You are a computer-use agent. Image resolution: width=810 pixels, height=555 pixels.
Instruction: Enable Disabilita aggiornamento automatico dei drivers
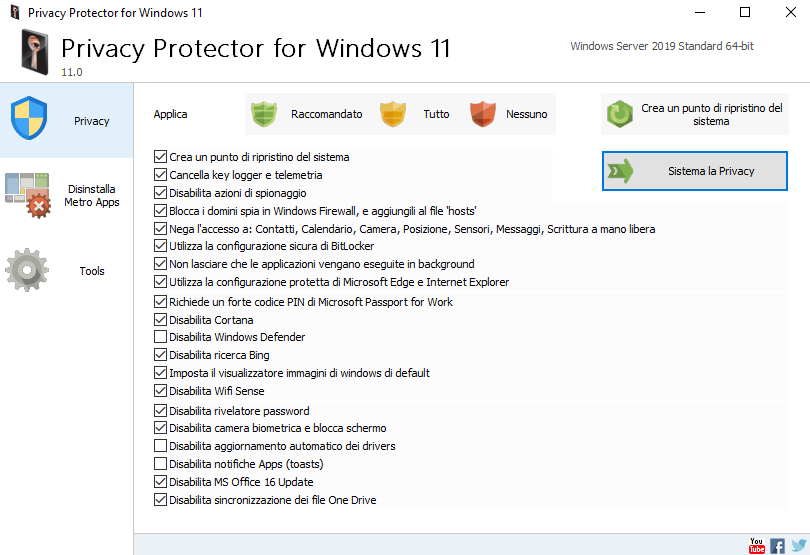[x=160, y=445]
